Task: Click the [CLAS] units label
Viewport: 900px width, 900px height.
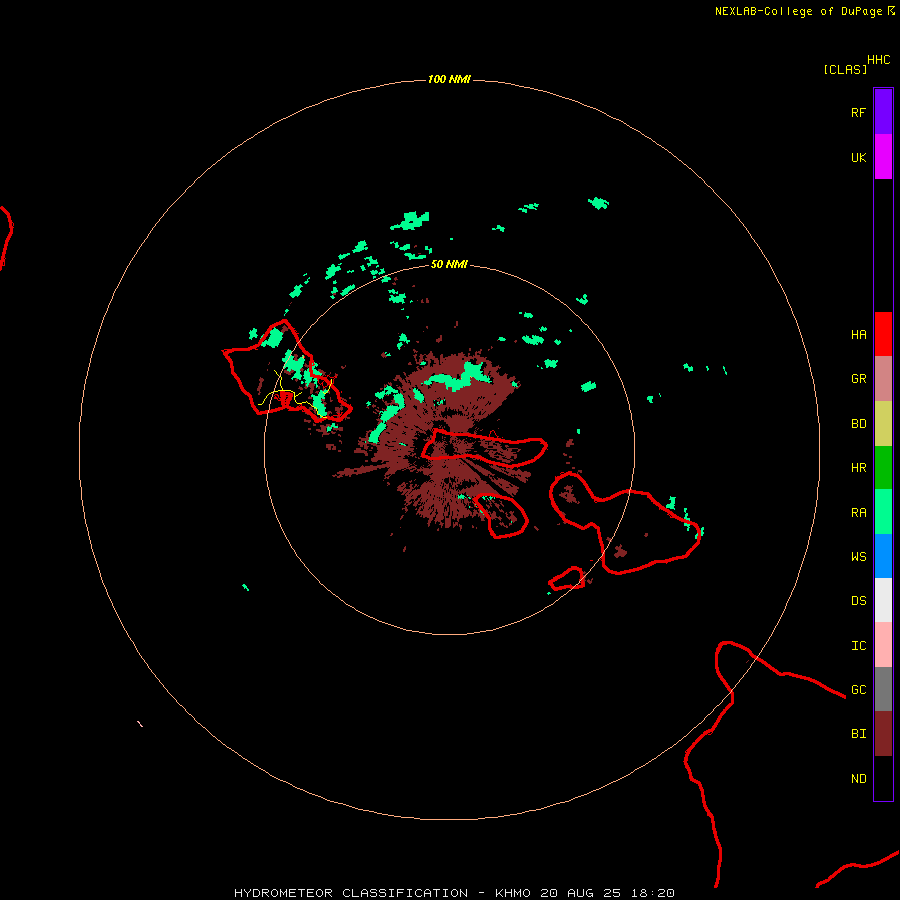Action: 845,69
